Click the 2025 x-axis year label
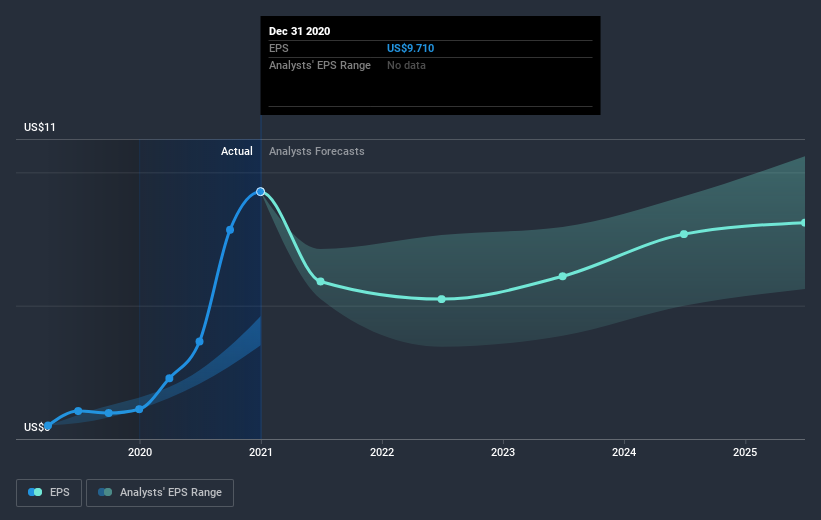The image size is (821, 520). 745,452
